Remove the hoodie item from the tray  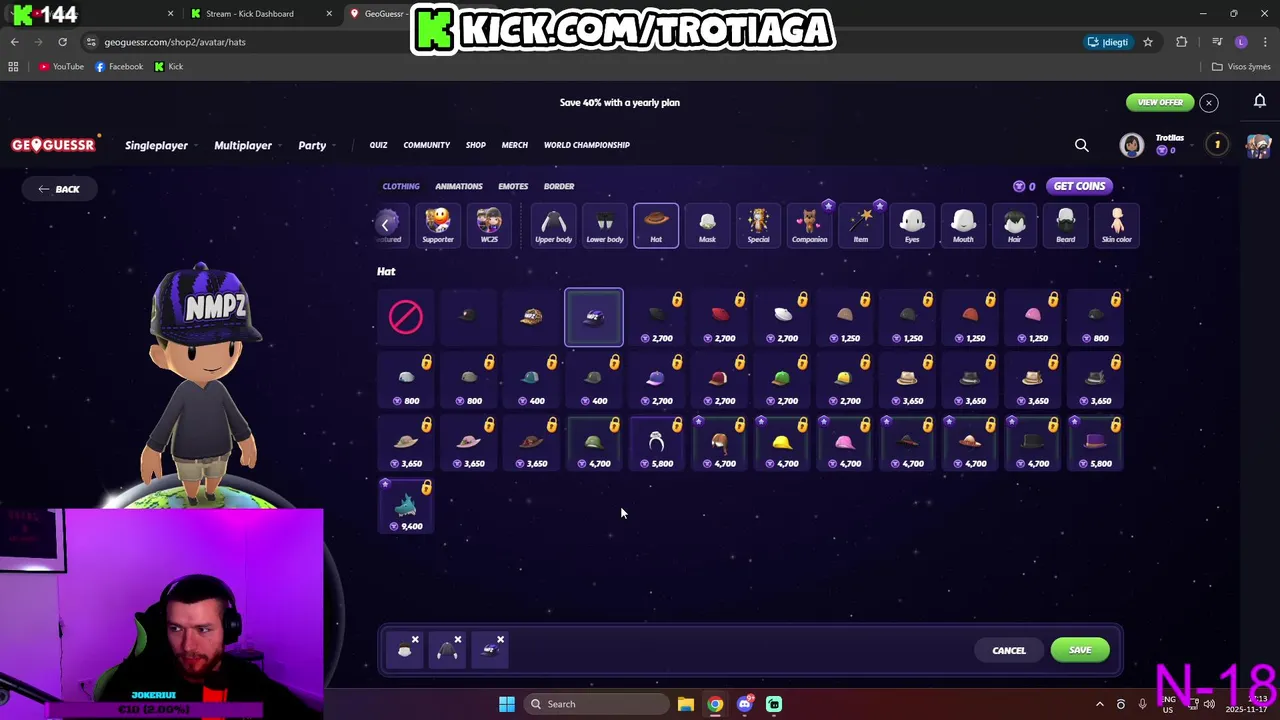click(458, 640)
